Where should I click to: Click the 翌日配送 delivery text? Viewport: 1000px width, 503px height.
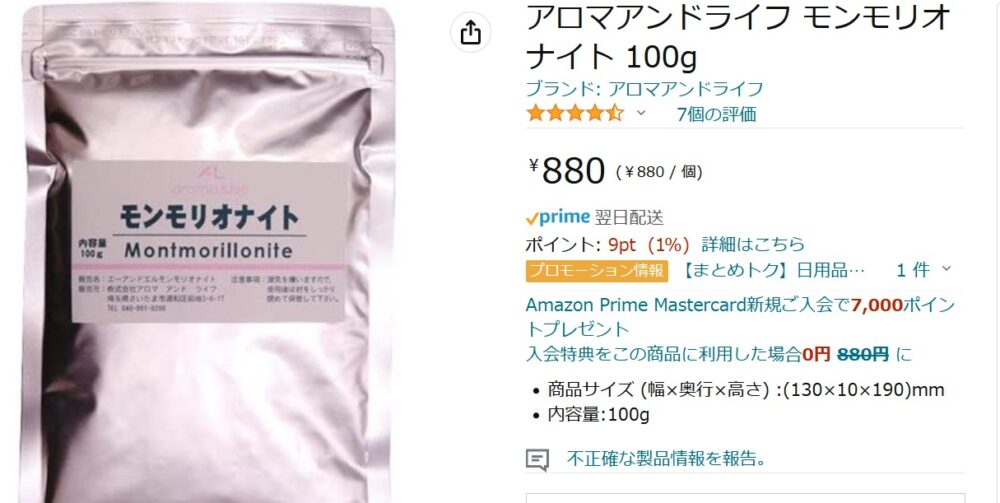629,218
